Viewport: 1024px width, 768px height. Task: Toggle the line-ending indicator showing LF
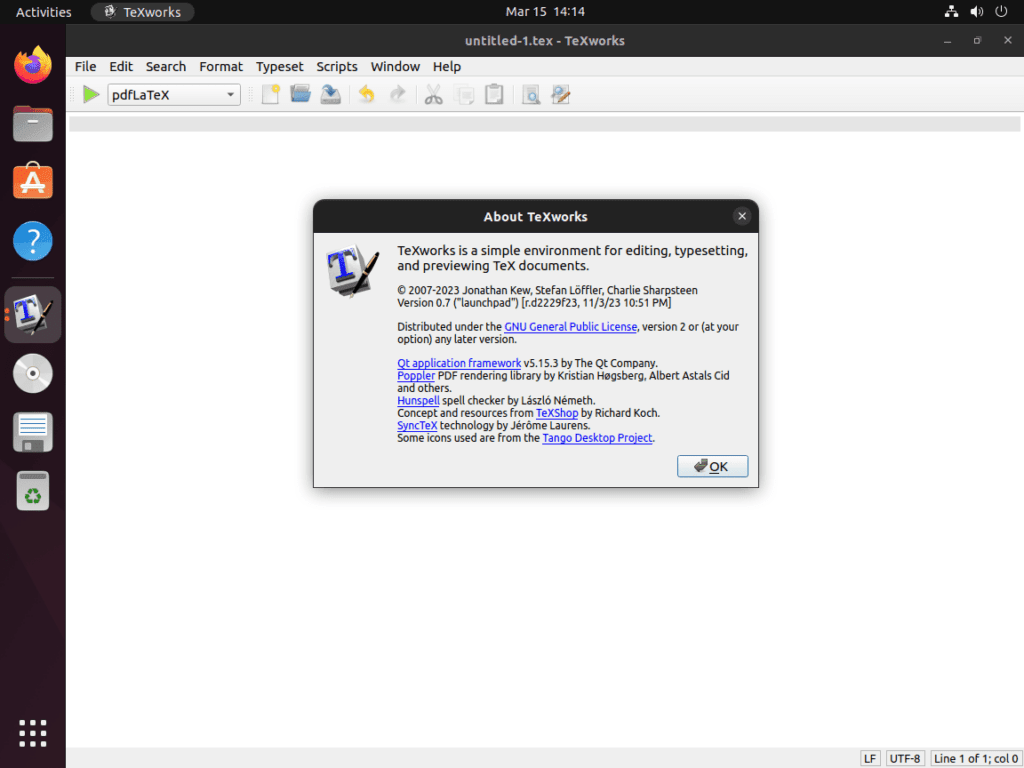869,758
